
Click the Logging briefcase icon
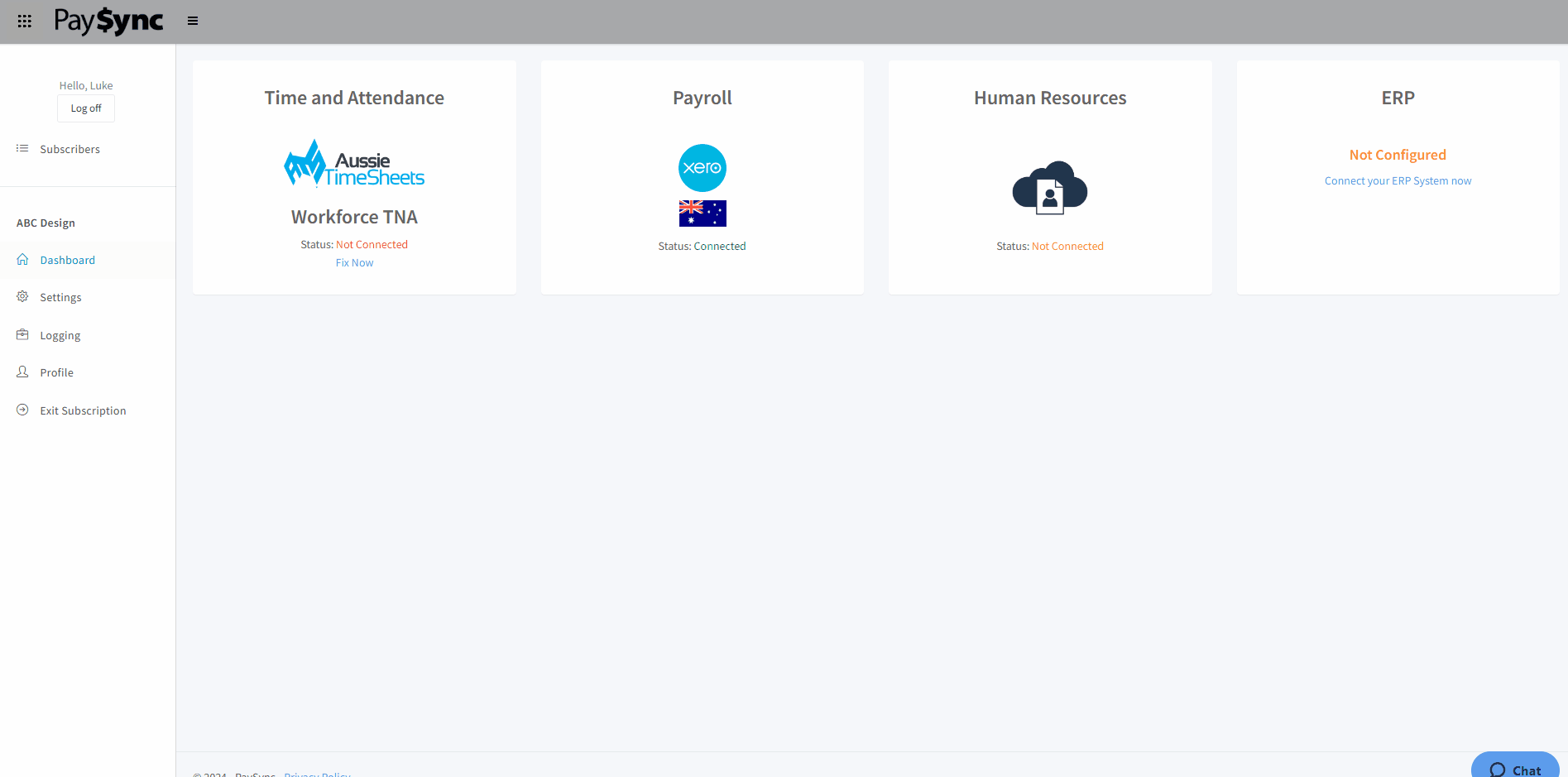click(22, 334)
